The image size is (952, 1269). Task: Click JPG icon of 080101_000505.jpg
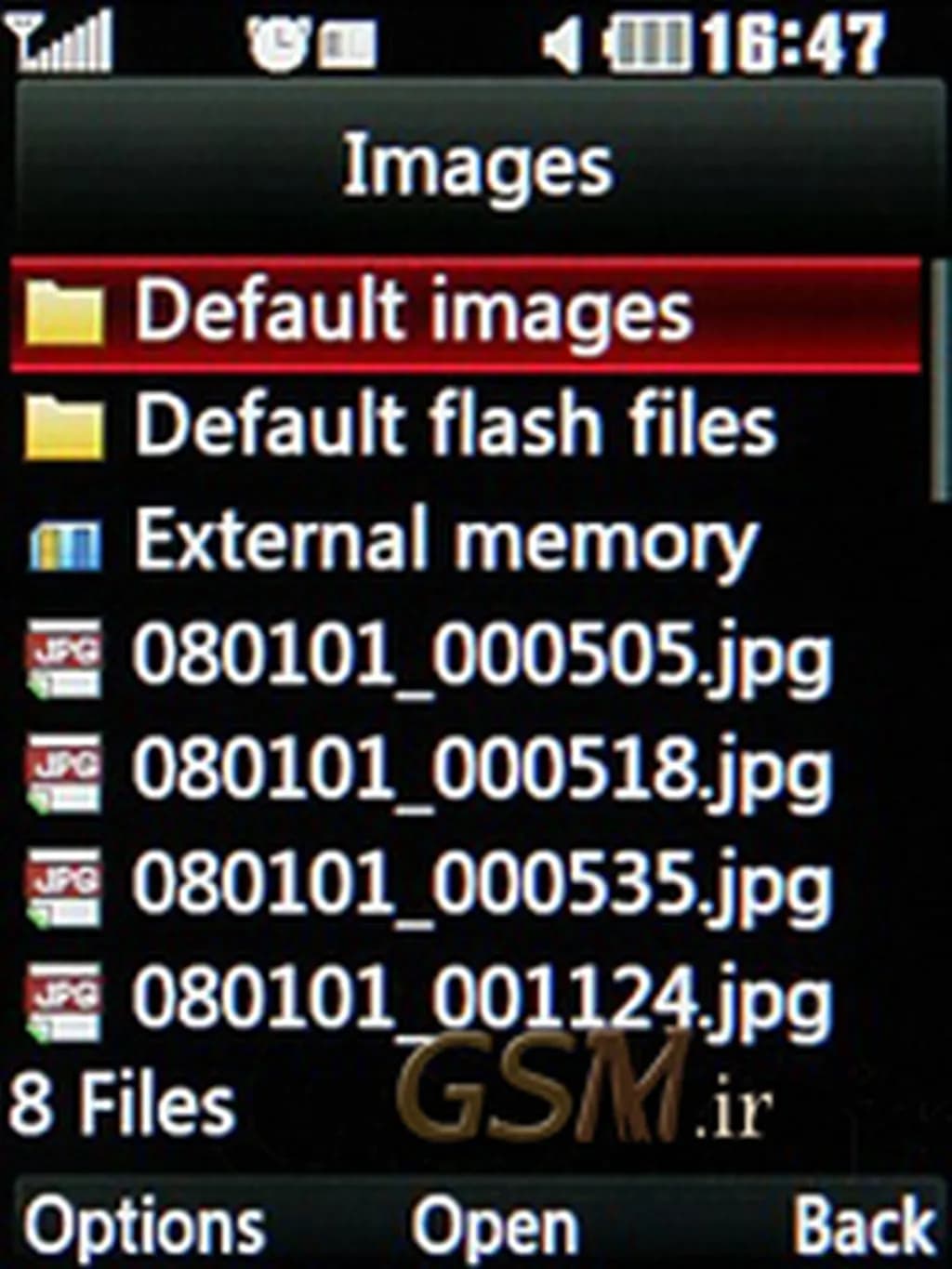[x=63, y=658]
